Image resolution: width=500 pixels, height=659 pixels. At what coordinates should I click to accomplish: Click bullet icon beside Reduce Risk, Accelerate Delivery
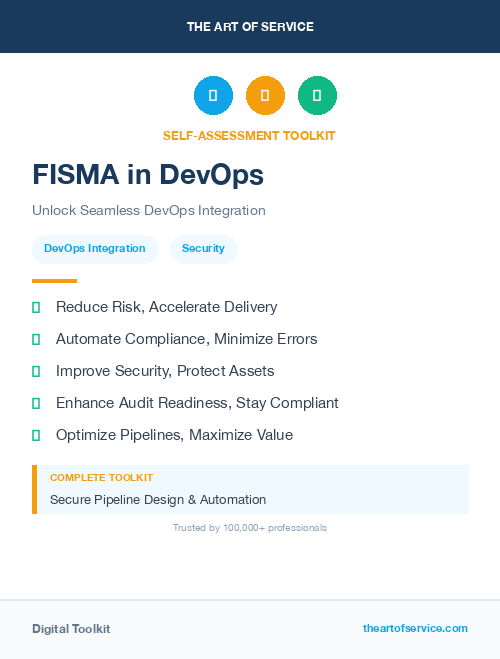tap(36, 307)
